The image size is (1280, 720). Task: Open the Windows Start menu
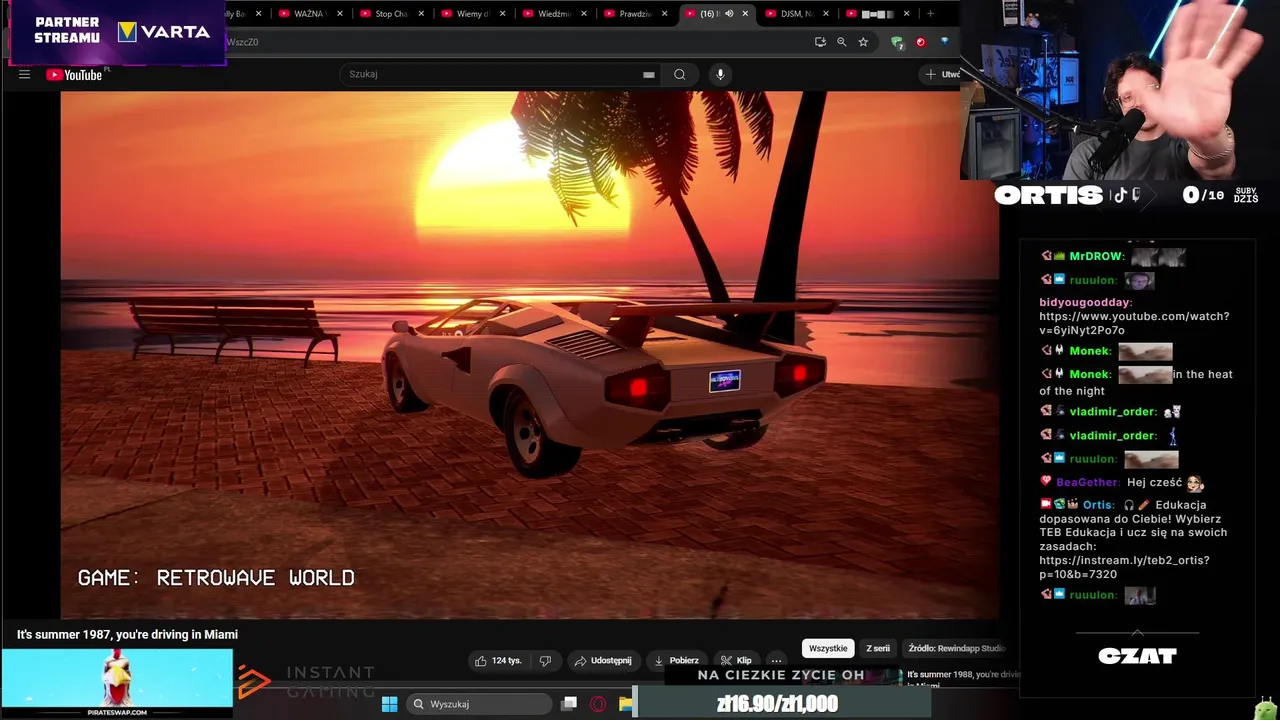point(389,704)
